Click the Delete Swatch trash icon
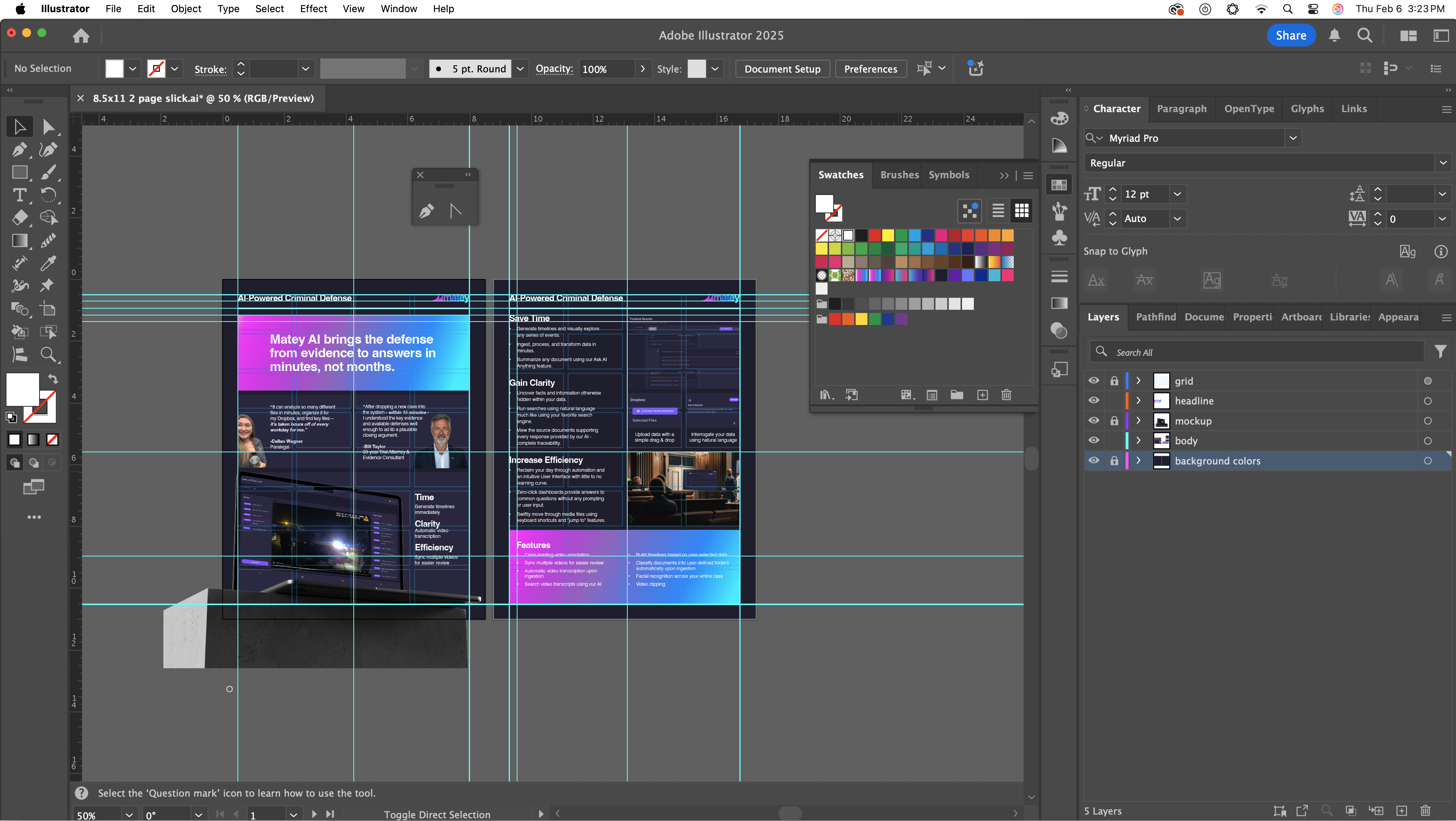Screen dimensions: 1456x821 click(1006, 395)
